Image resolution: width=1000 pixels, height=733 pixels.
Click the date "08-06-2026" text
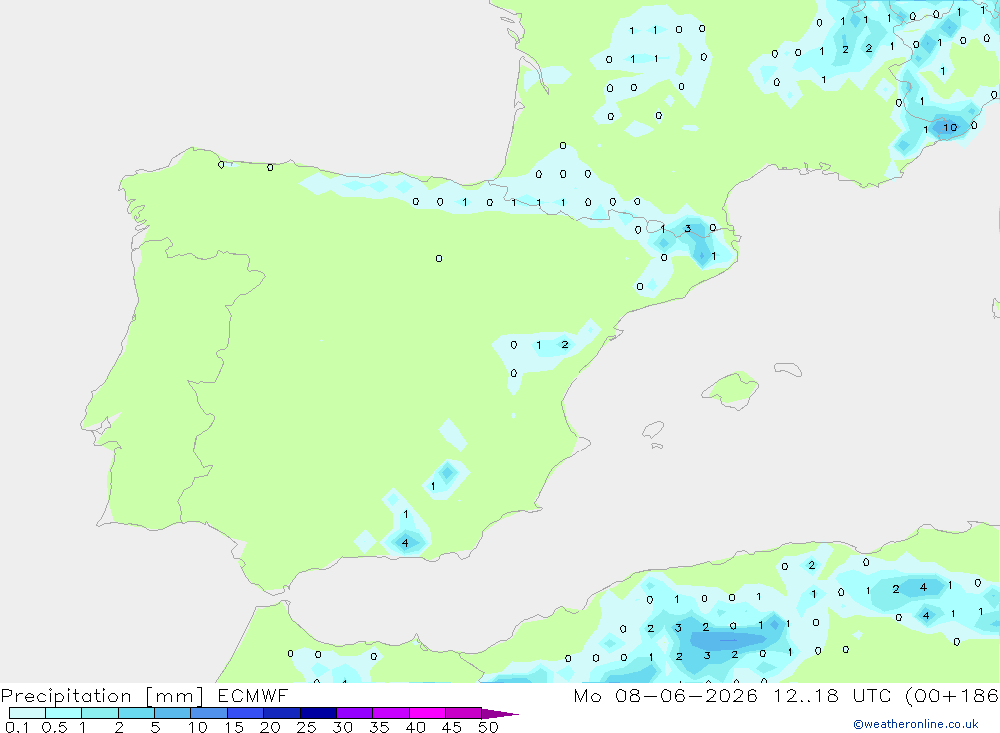tap(686, 695)
